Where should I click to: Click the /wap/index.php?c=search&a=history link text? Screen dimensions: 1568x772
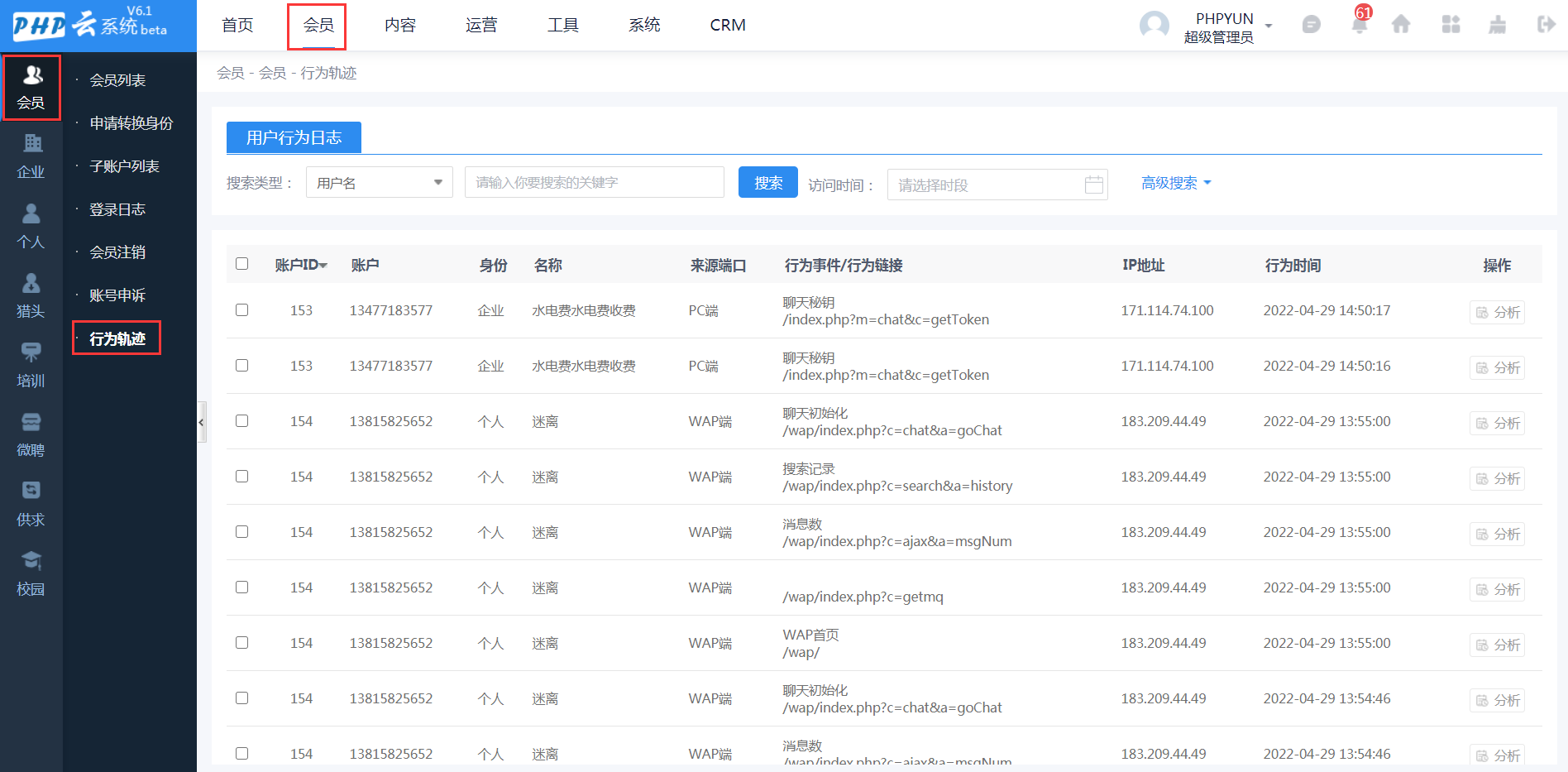[897, 486]
